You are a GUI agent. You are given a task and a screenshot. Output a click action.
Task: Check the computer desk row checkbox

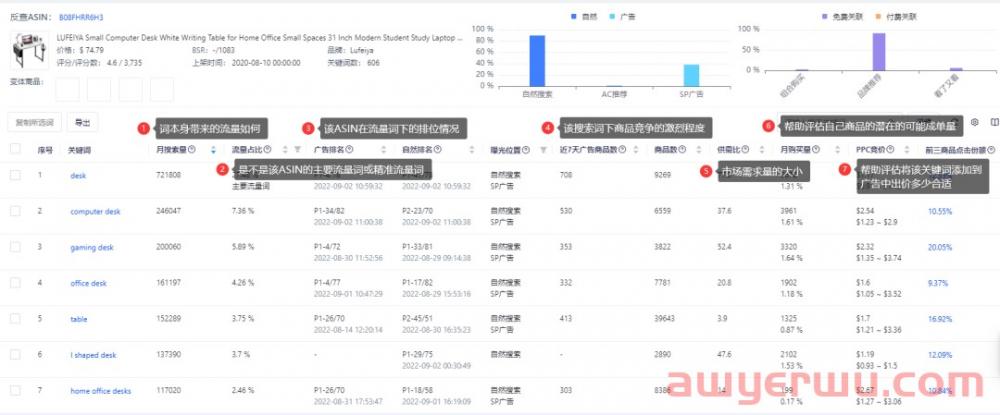point(15,211)
